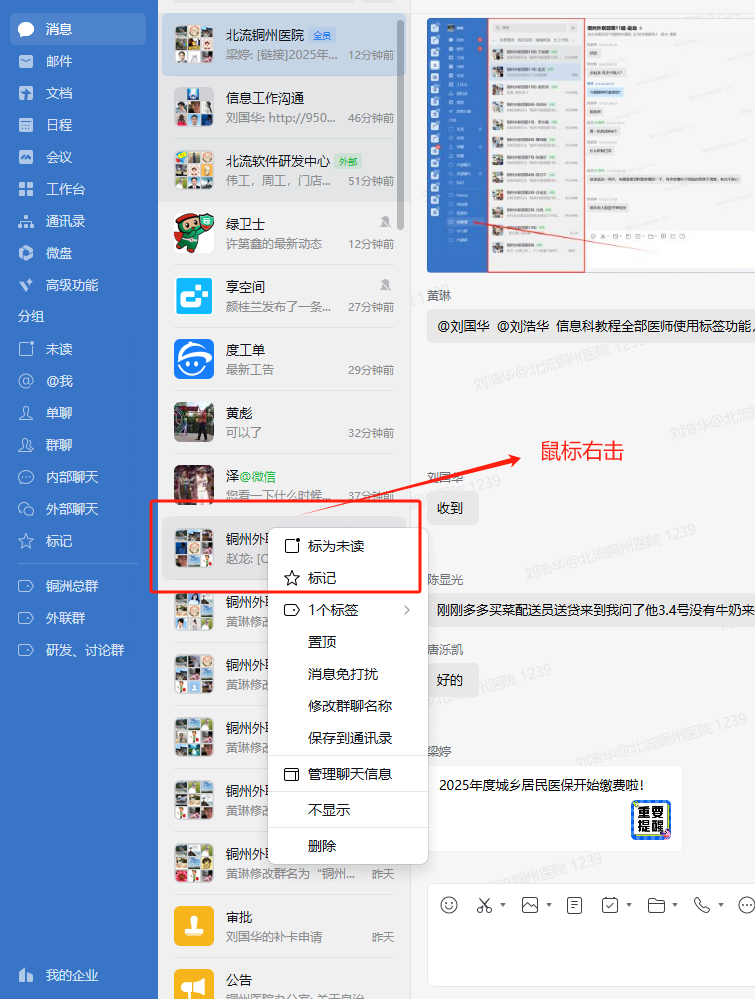755x999 pixels.
Task: Click the 绿卫士 avatar icon
Action: tap(194, 233)
